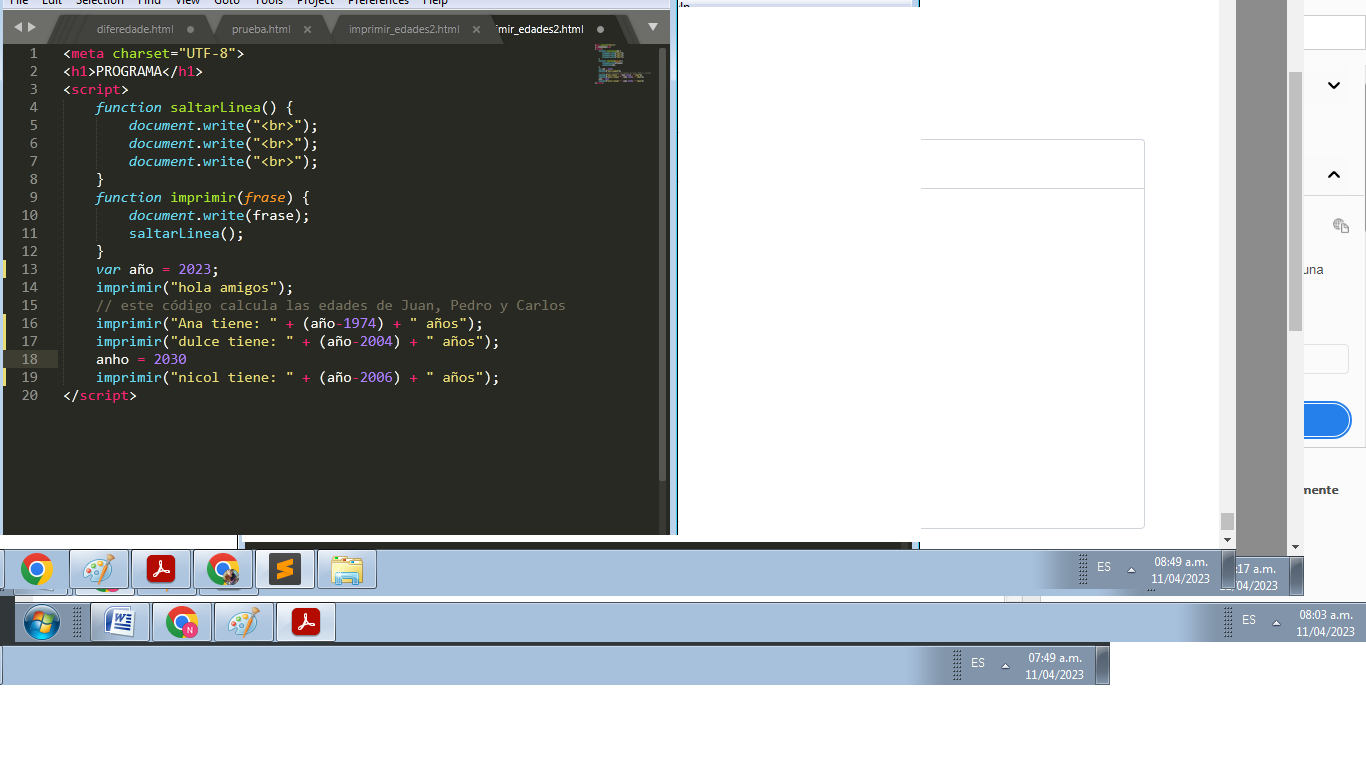
Task: Open Adobe Acrobat in the upper taskbar
Action: tap(161, 570)
